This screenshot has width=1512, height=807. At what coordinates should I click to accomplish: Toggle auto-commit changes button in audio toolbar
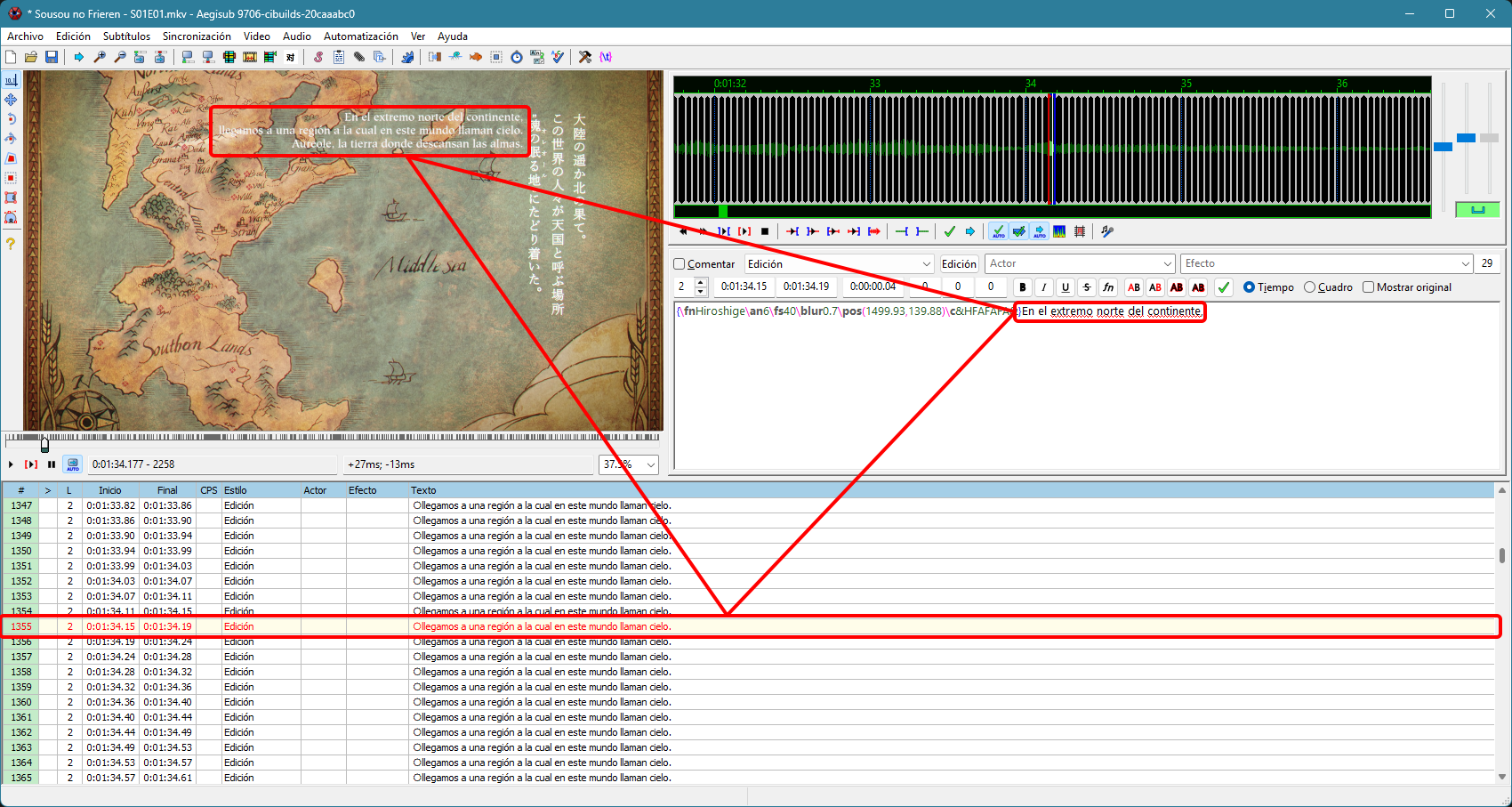(x=999, y=231)
